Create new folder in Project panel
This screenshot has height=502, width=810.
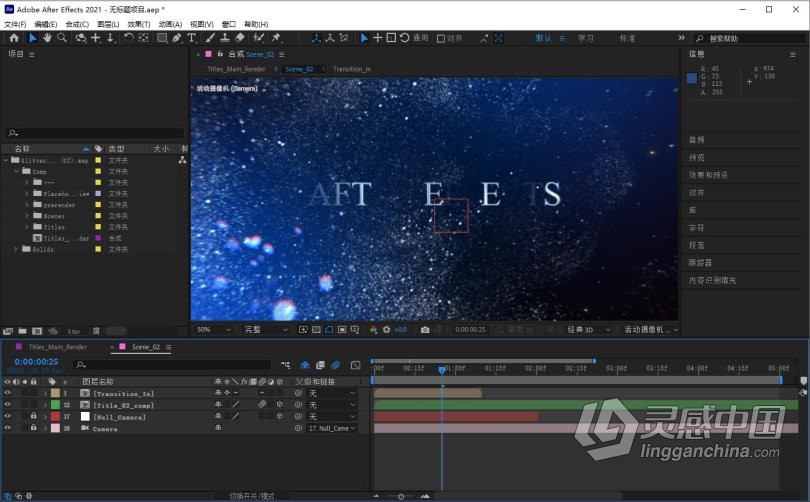click(x=22, y=331)
